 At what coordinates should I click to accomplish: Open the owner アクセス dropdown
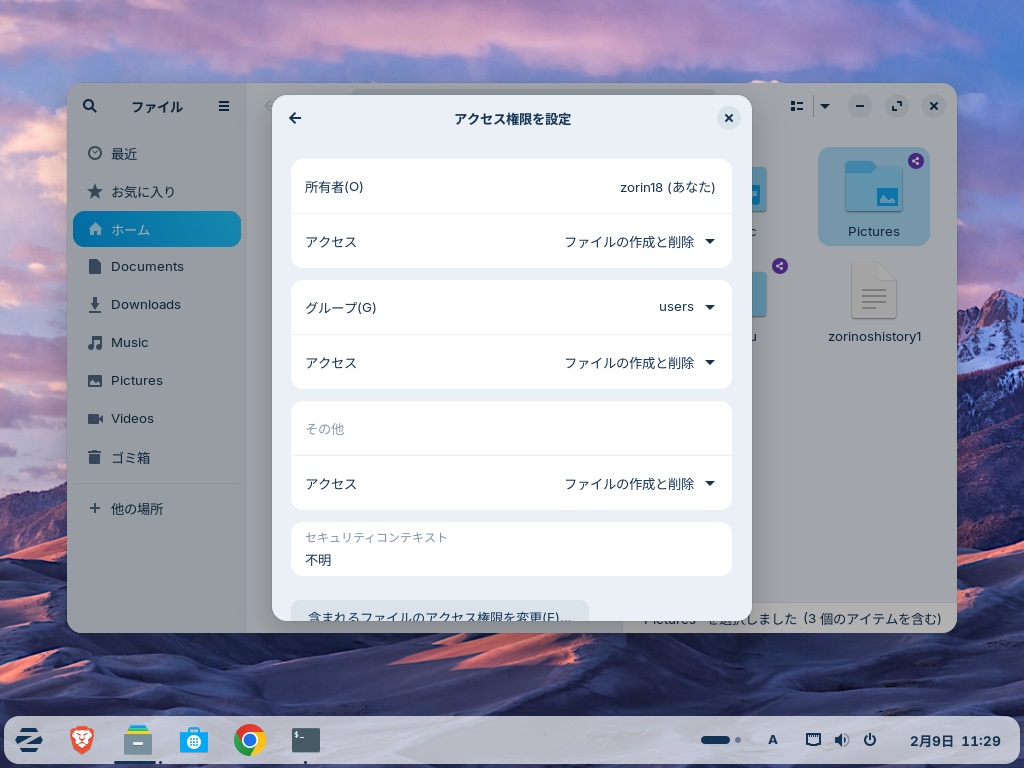pyautogui.click(x=639, y=242)
